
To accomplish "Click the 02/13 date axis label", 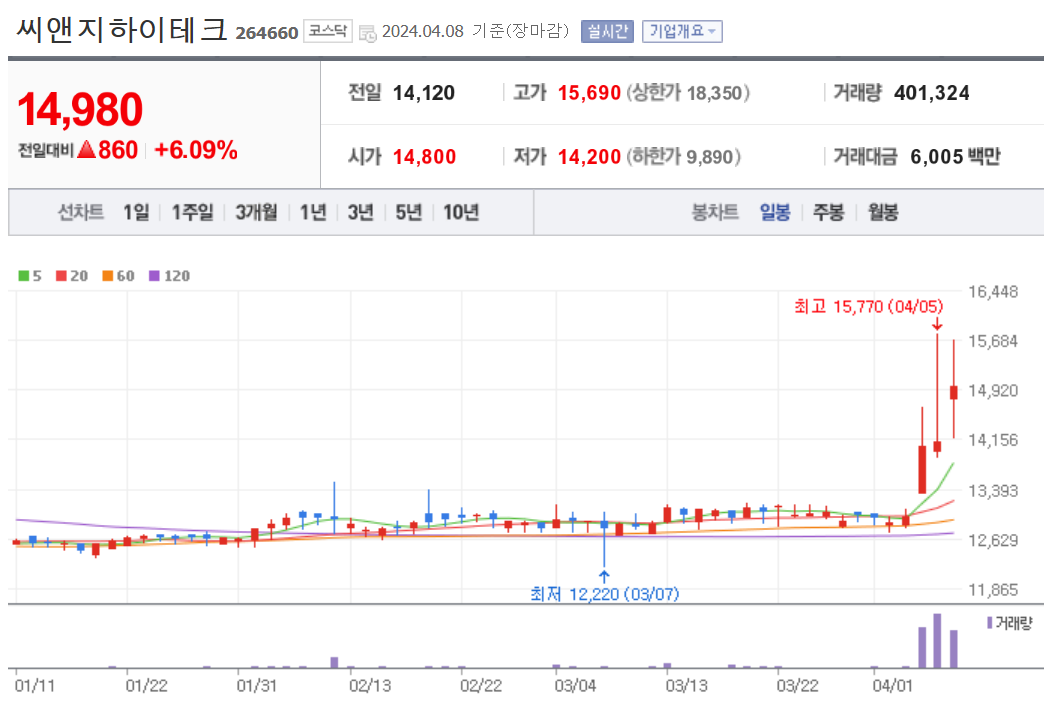I will 370,685.
